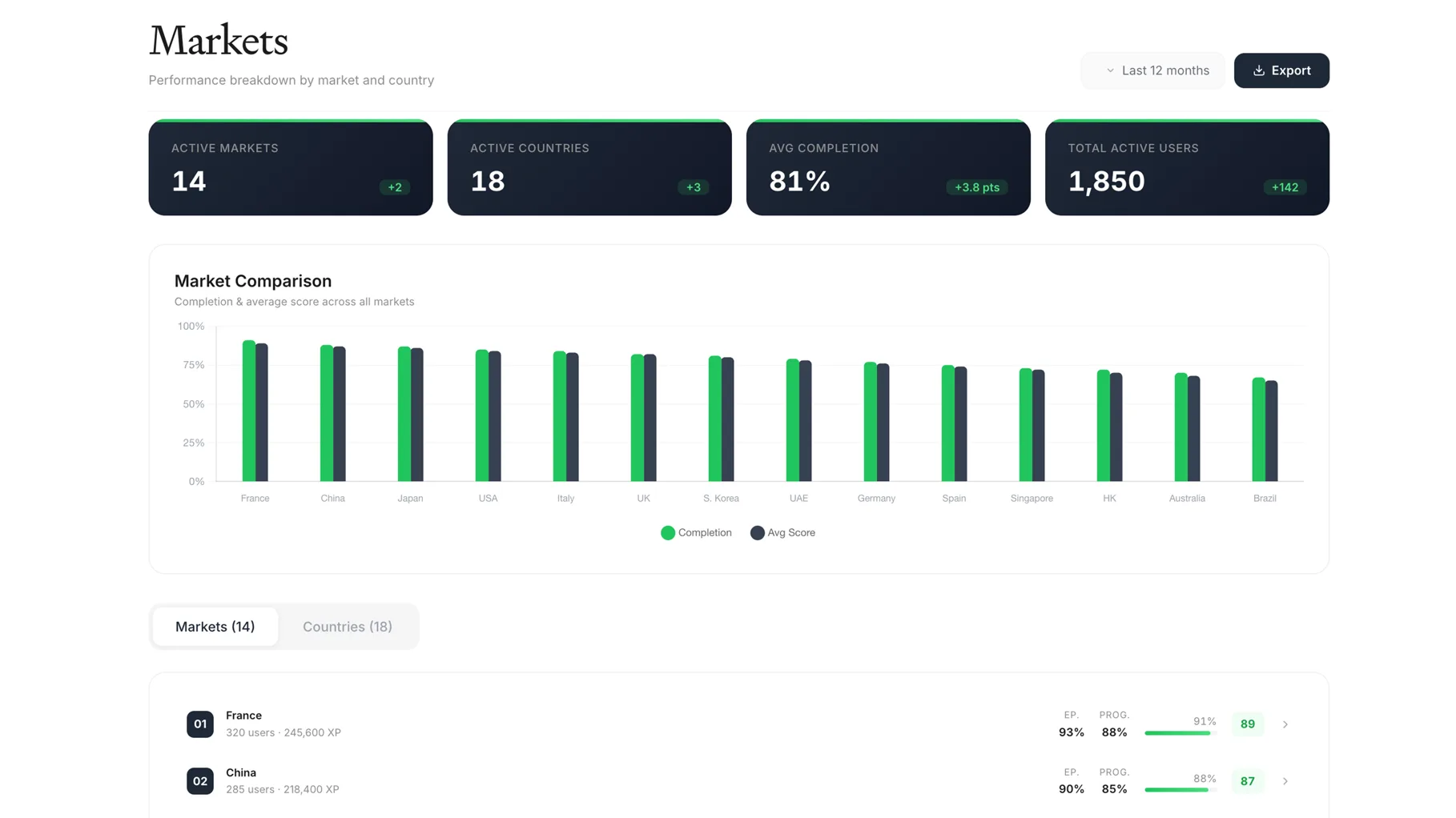Click China's score 87 badge

tap(1247, 780)
